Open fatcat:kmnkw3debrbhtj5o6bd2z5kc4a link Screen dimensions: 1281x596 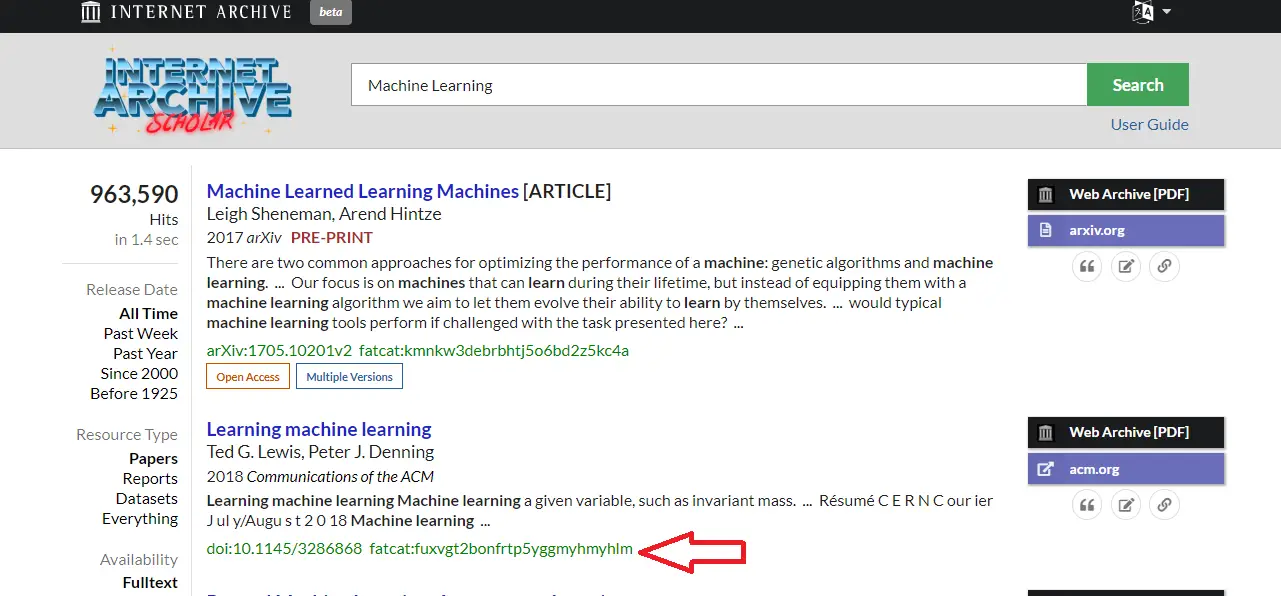(x=494, y=350)
